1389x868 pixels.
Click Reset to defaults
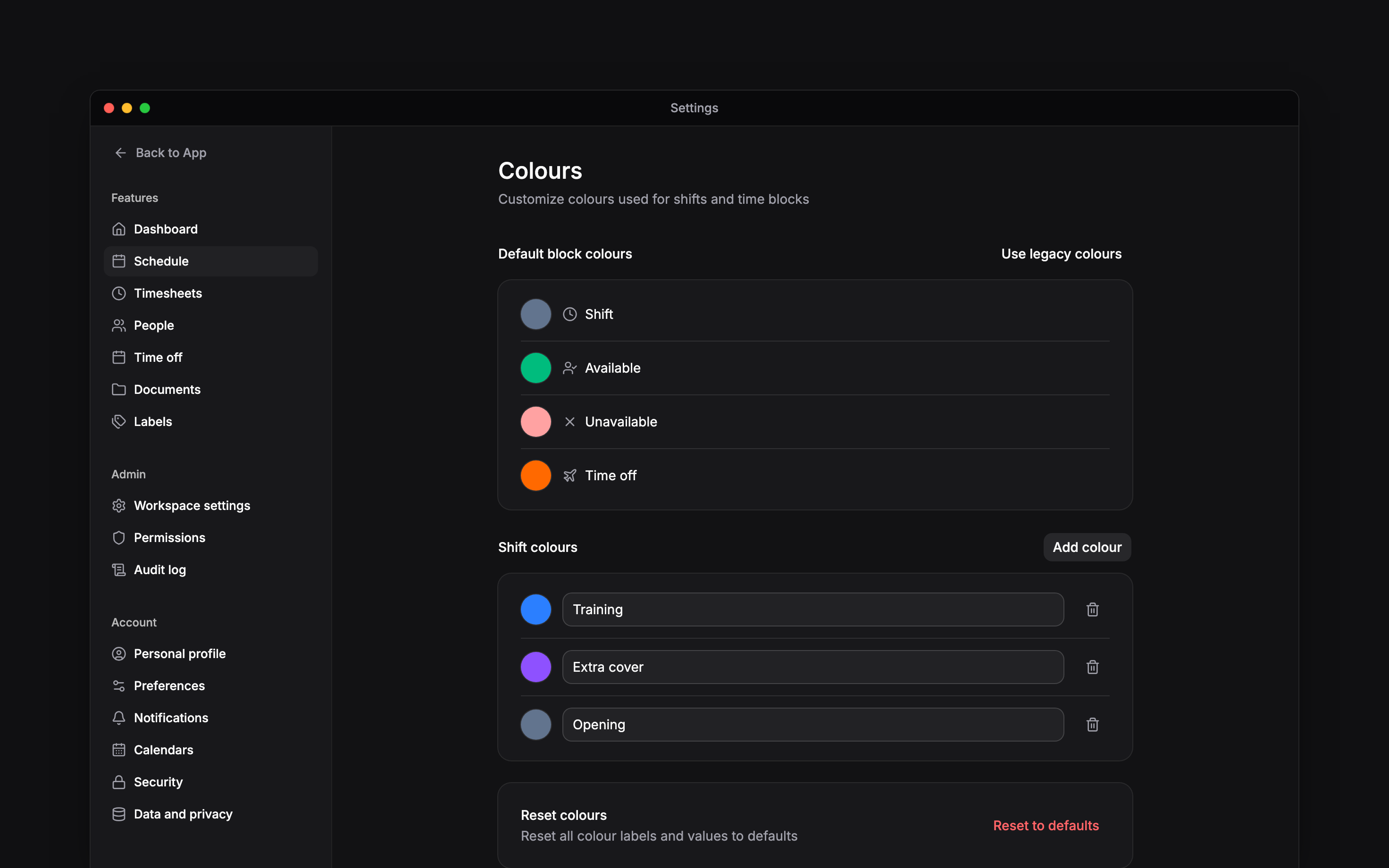(1046, 826)
